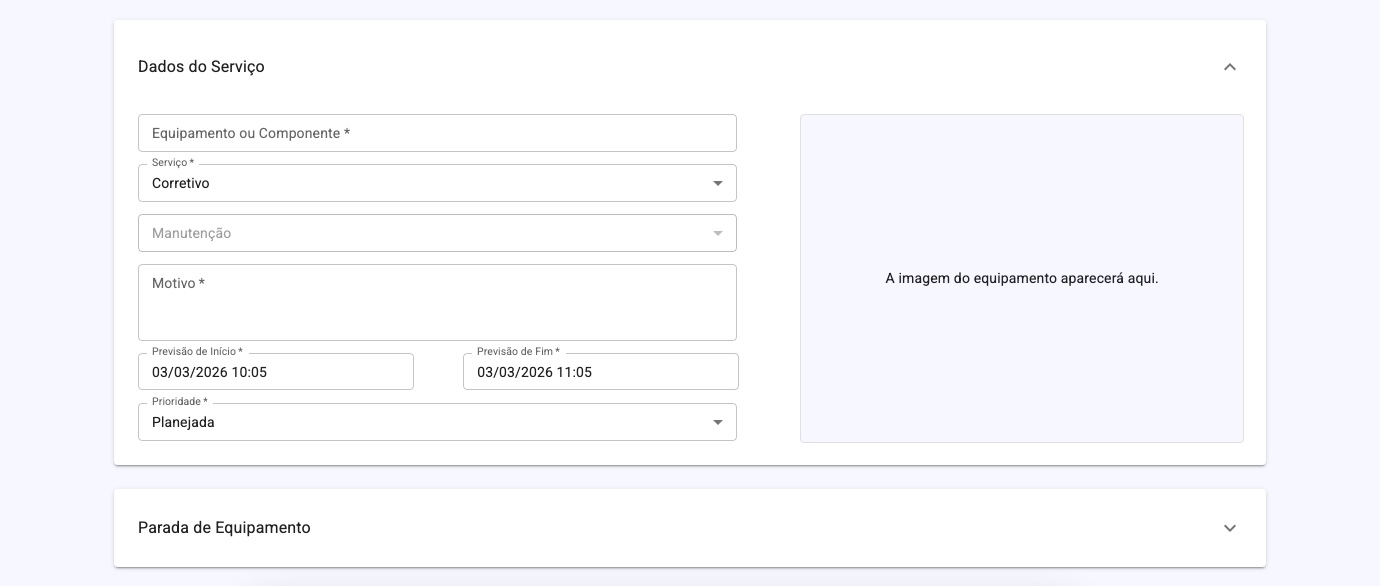The height and width of the screenshot is (586, 1380).
Task: Open the Manutenção select field
Action: (420, 234)
